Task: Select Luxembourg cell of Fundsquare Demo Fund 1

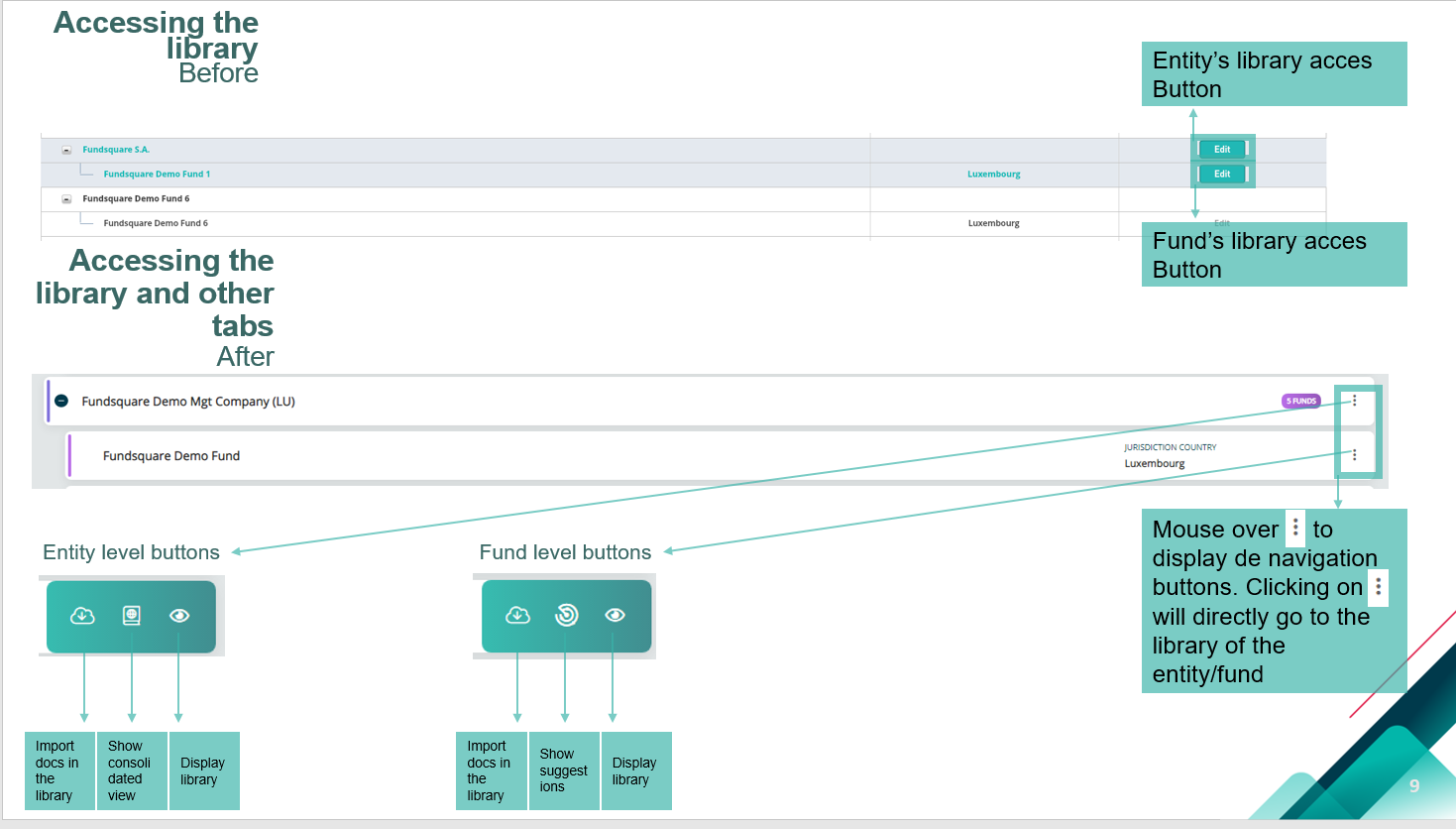Action: pyautogui.click(x=994, y=175)
